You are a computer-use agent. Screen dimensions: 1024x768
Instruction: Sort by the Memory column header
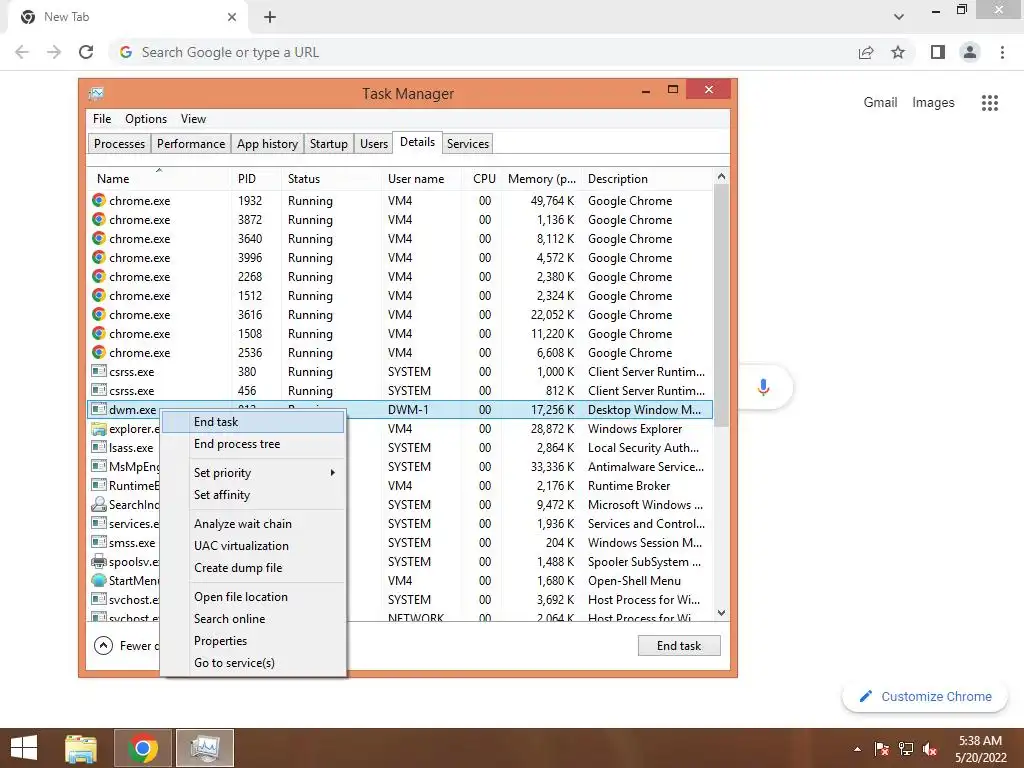point(542,179)
